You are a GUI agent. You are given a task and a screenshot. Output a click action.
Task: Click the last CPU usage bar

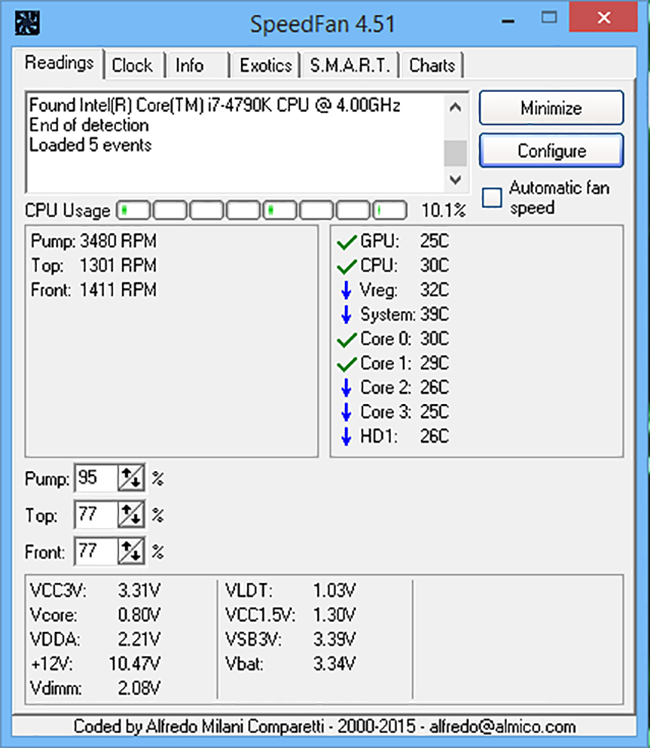(x=390, y=210)
